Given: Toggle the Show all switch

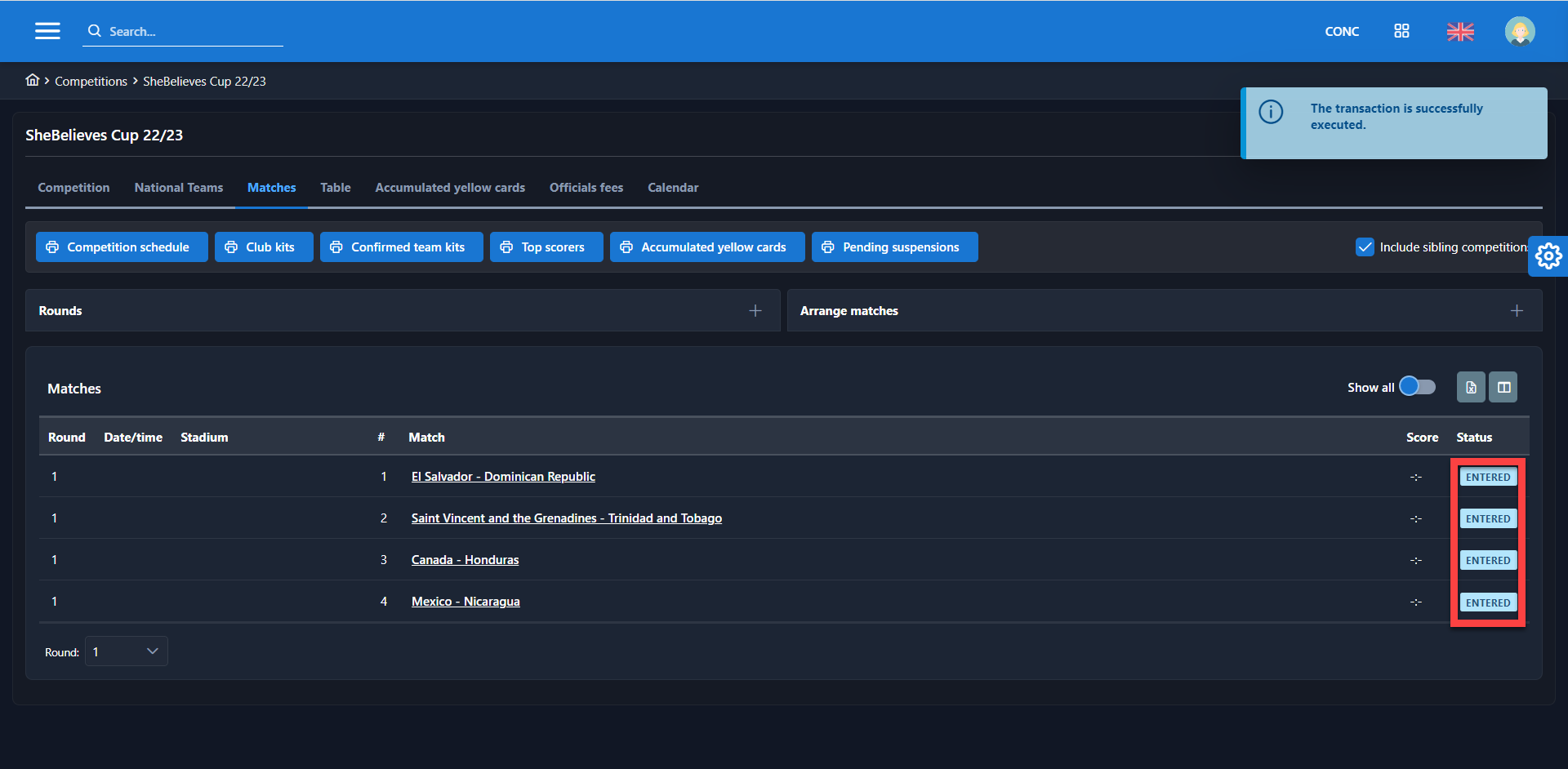Looking at the screenshot, I should [1417, 387].
